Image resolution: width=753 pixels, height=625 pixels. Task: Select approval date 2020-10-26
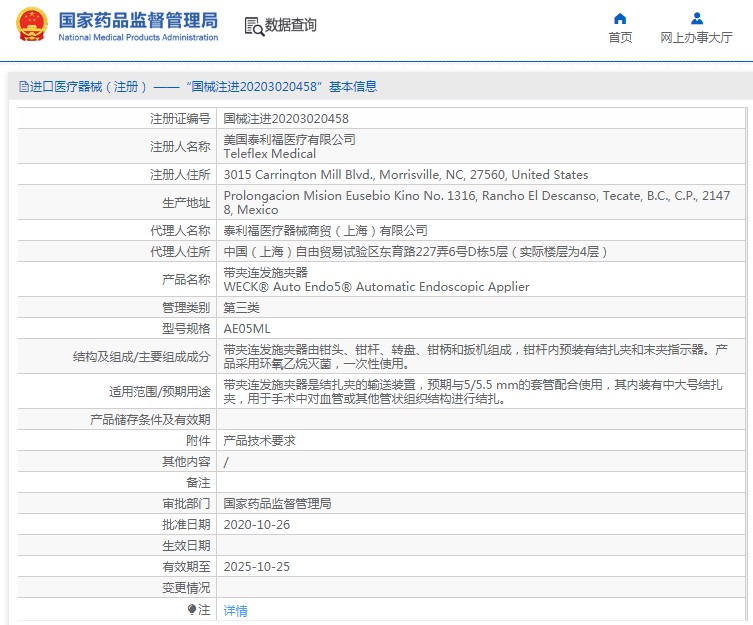(257, 525)
